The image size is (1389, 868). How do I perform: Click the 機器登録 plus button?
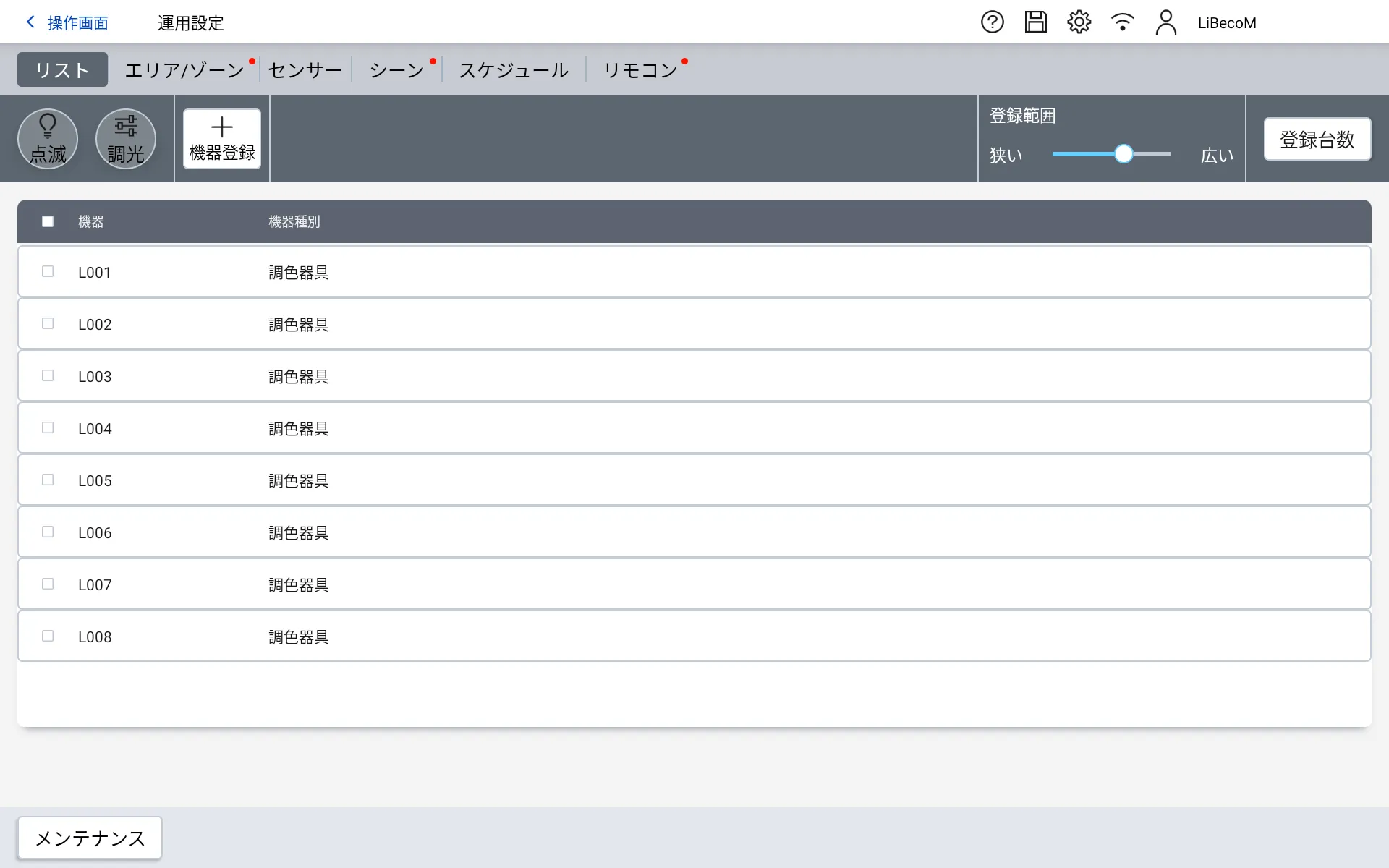click(x=222, y=139)
